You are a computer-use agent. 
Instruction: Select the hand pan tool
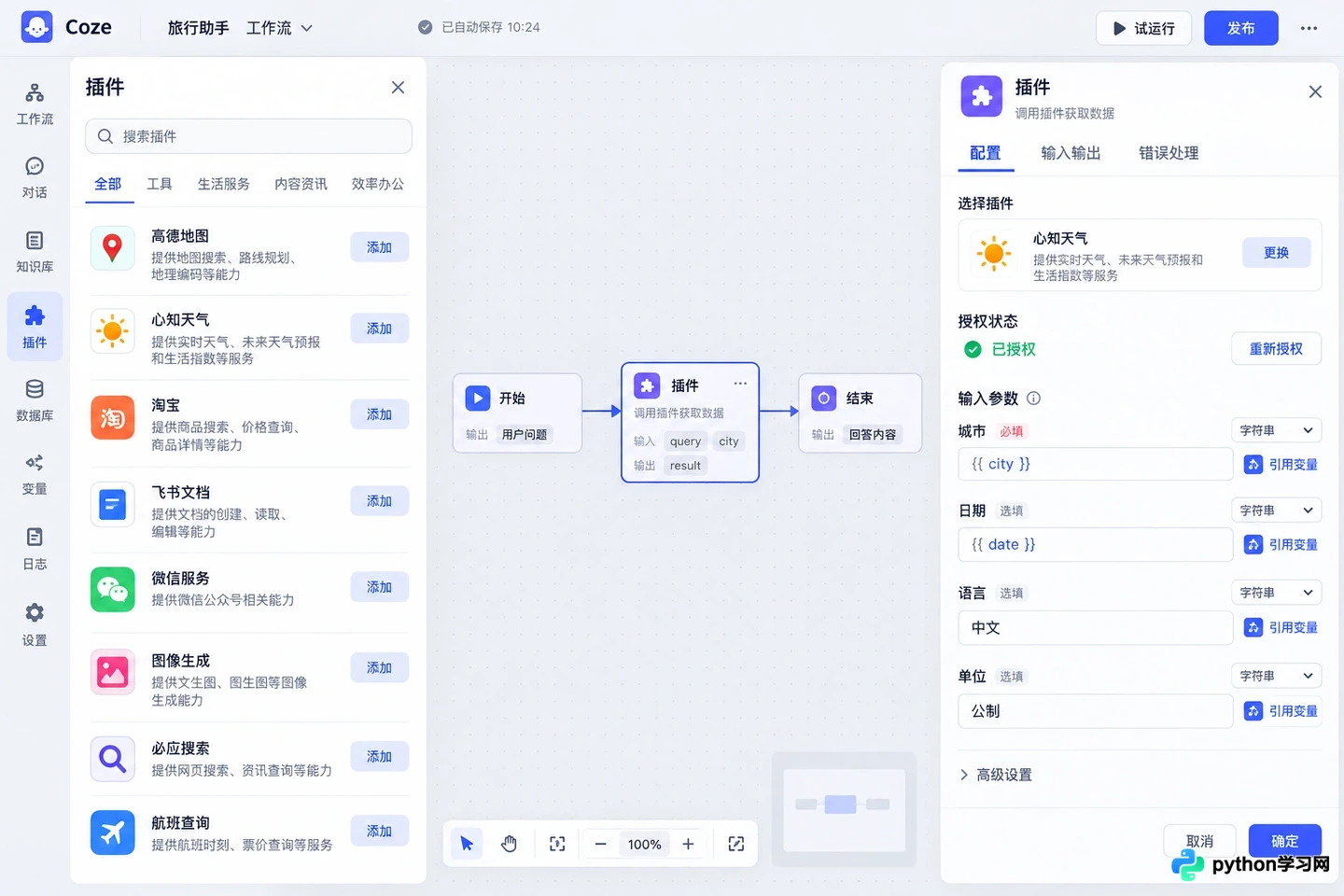point(509,844)
